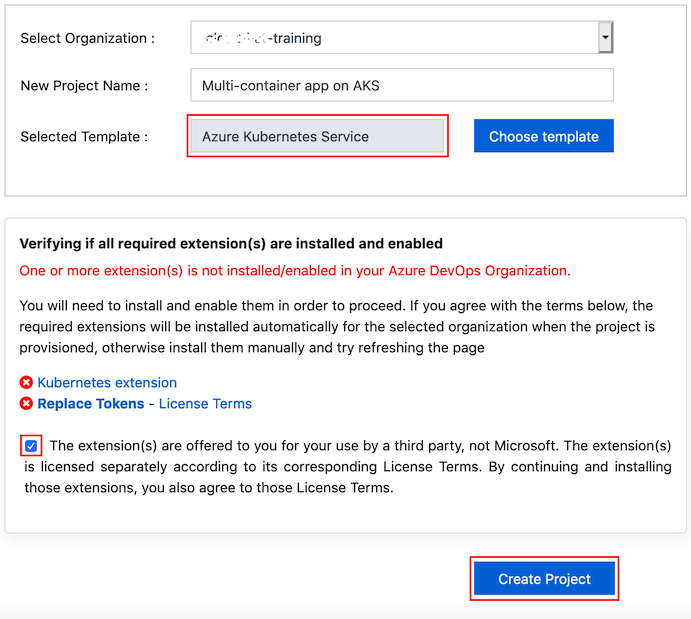This screenshot has width=691, height=619.
Task: Open the License Terms link
Action: [x=205, y=404]
